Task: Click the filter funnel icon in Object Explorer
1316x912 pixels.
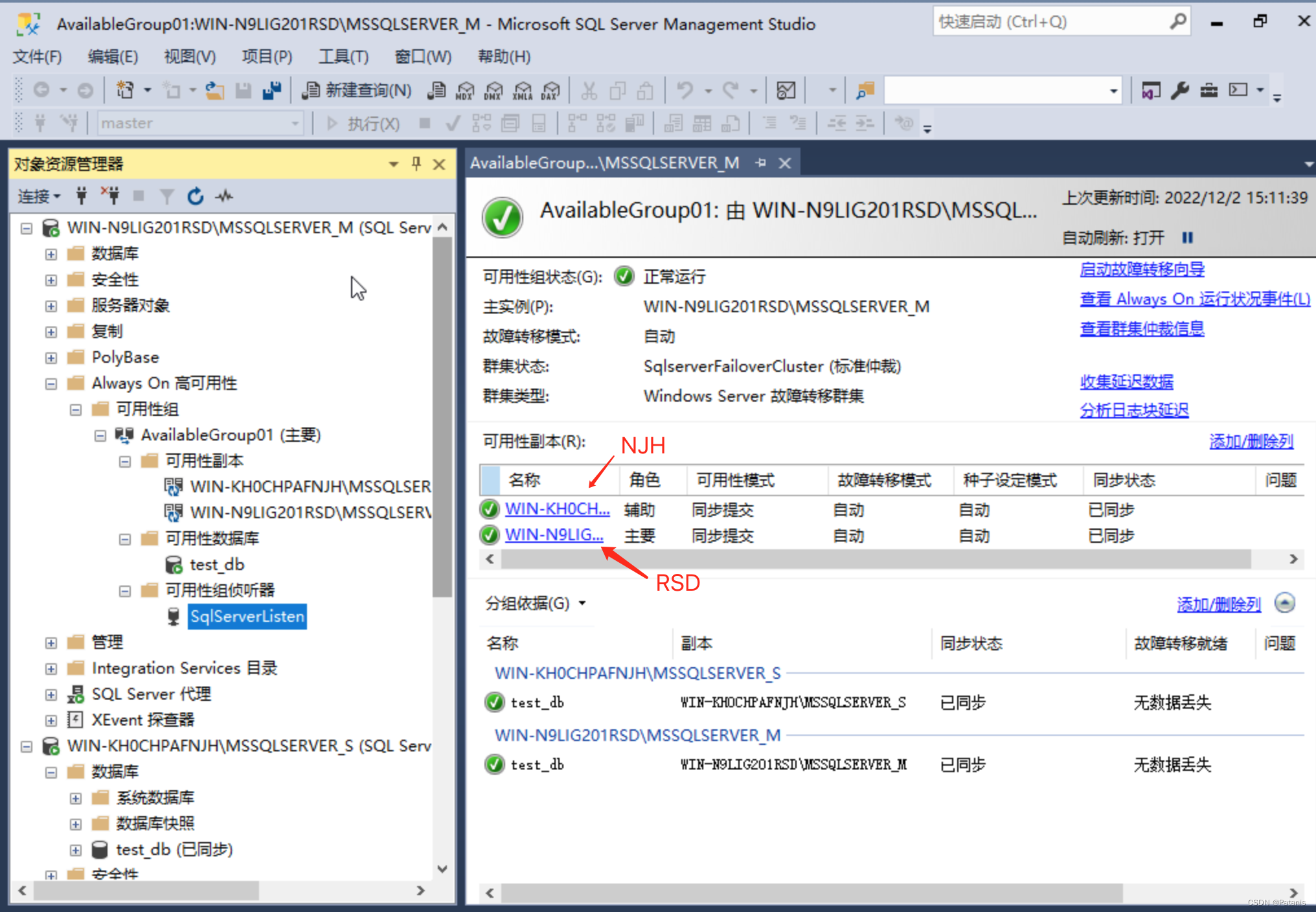Action: pyautogui.click(x=166, y=196)
